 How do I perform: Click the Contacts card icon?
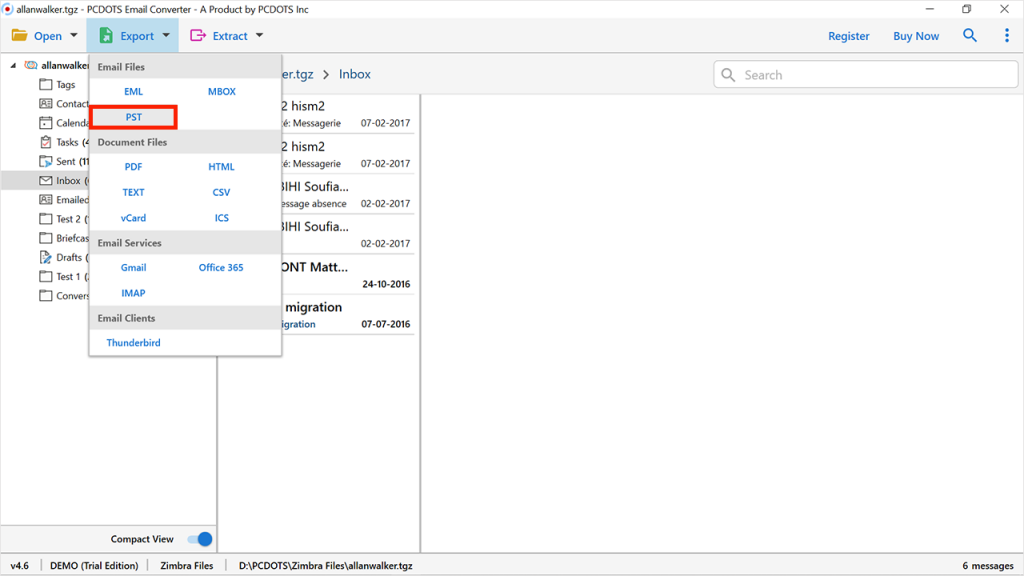46,103
